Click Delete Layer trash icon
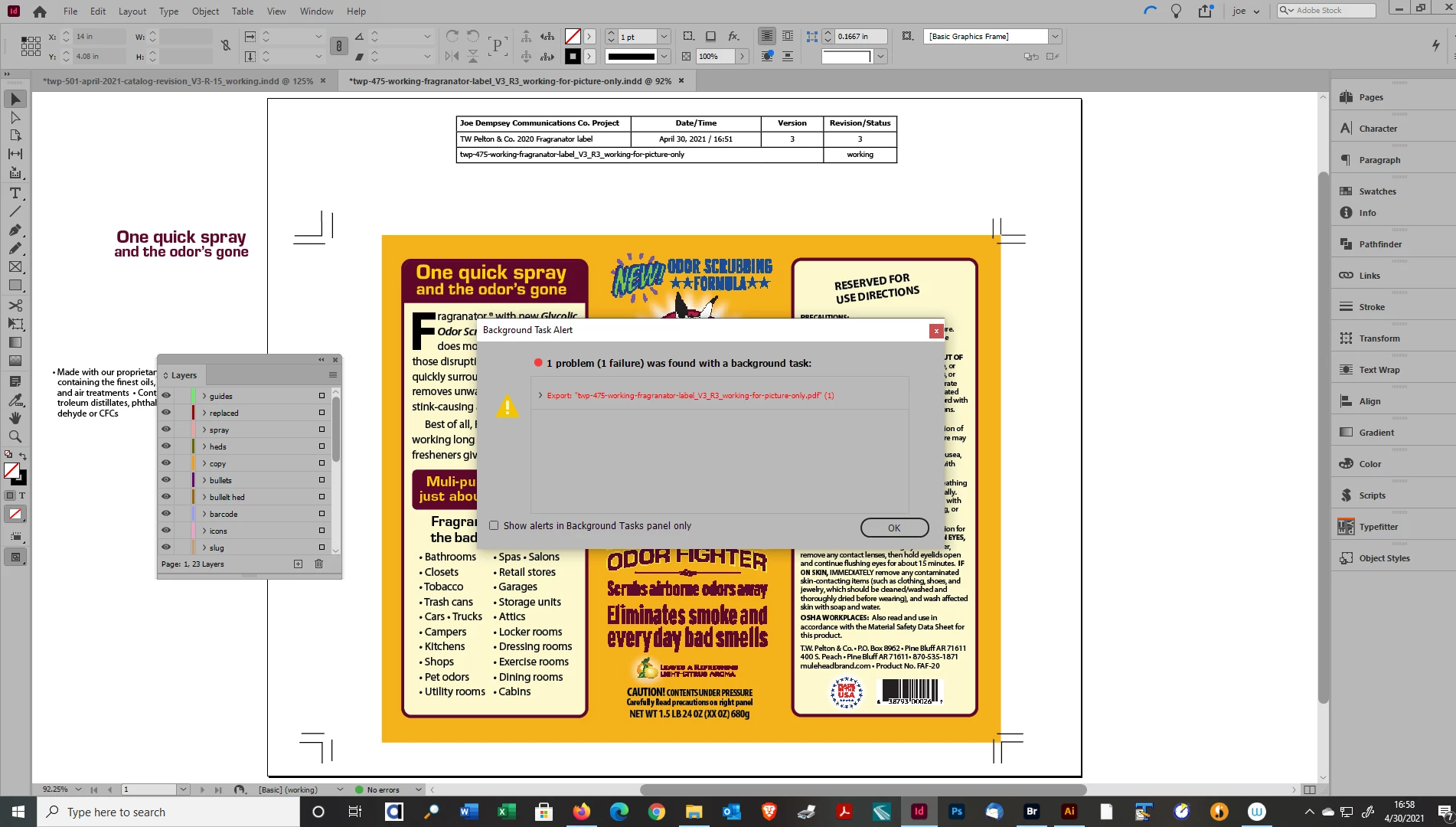The image size is (1456, 827). coord(318,564)
